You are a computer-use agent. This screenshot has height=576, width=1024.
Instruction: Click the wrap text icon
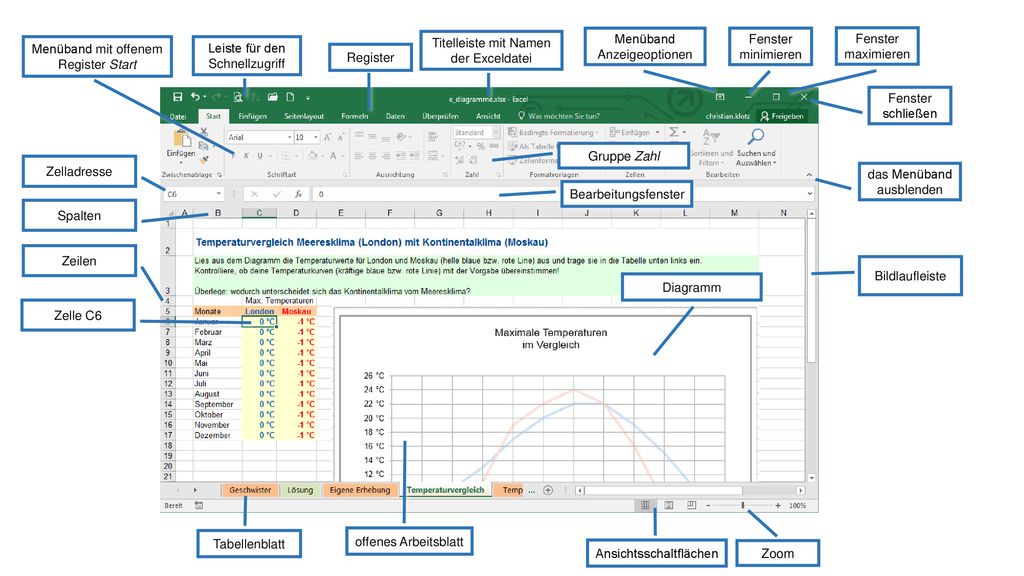[x=432, y=136]
